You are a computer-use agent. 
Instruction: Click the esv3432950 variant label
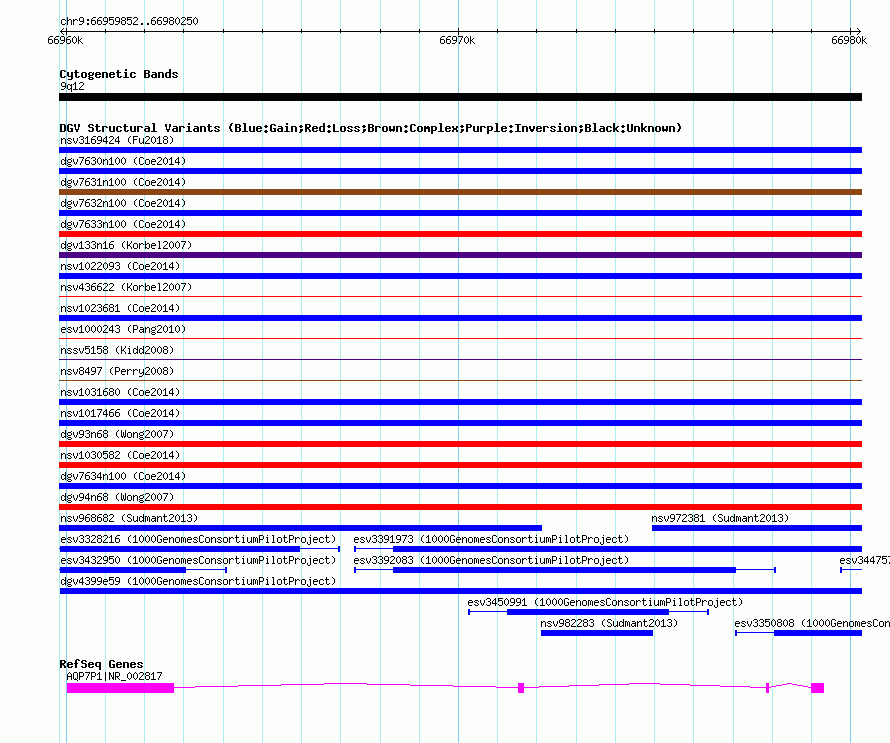pos(198,560)
